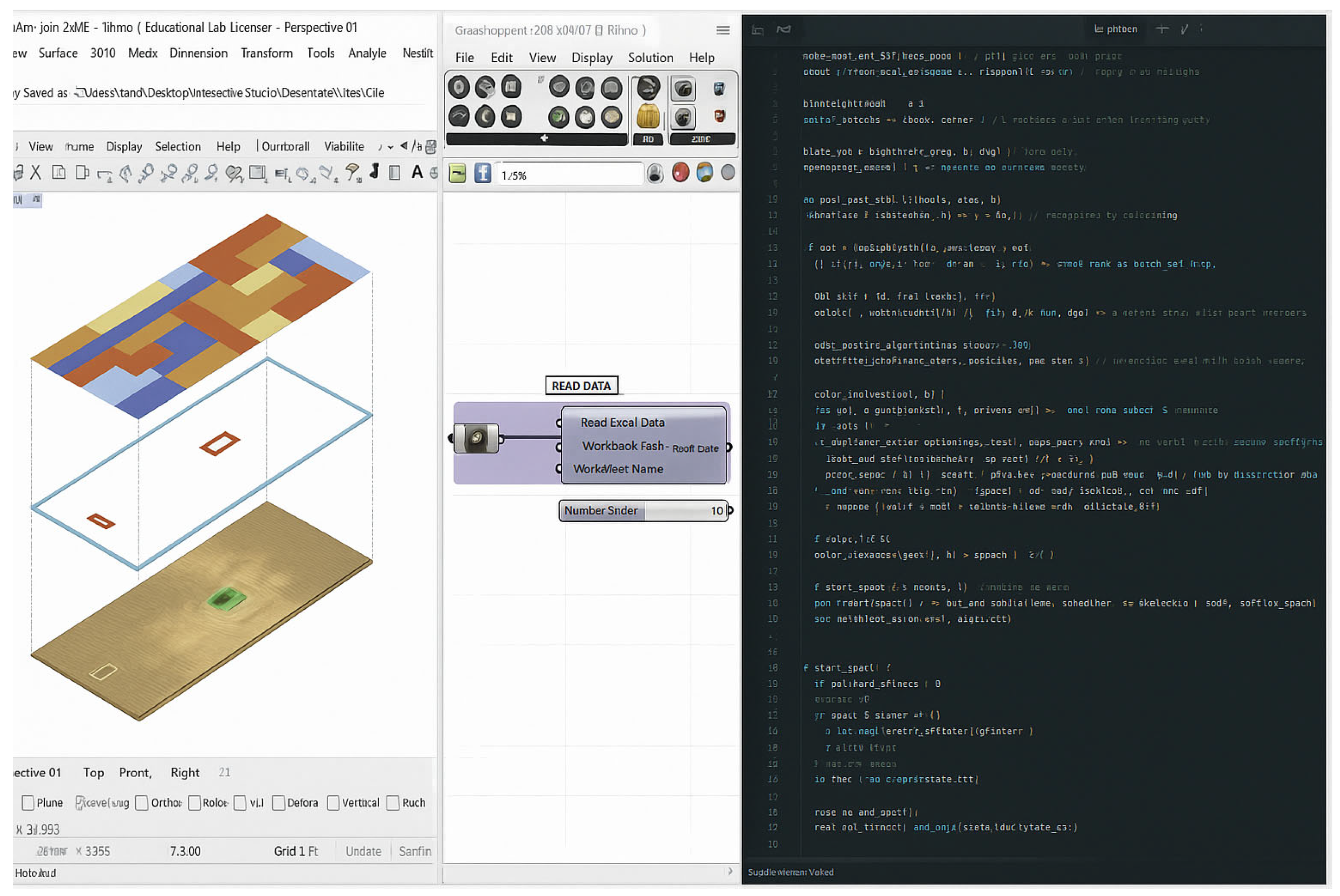This screenshot has width=1340, height=896.
Task: Expand the Rhino toolbar overflow arrow
Action: click(x=390, y=147)
